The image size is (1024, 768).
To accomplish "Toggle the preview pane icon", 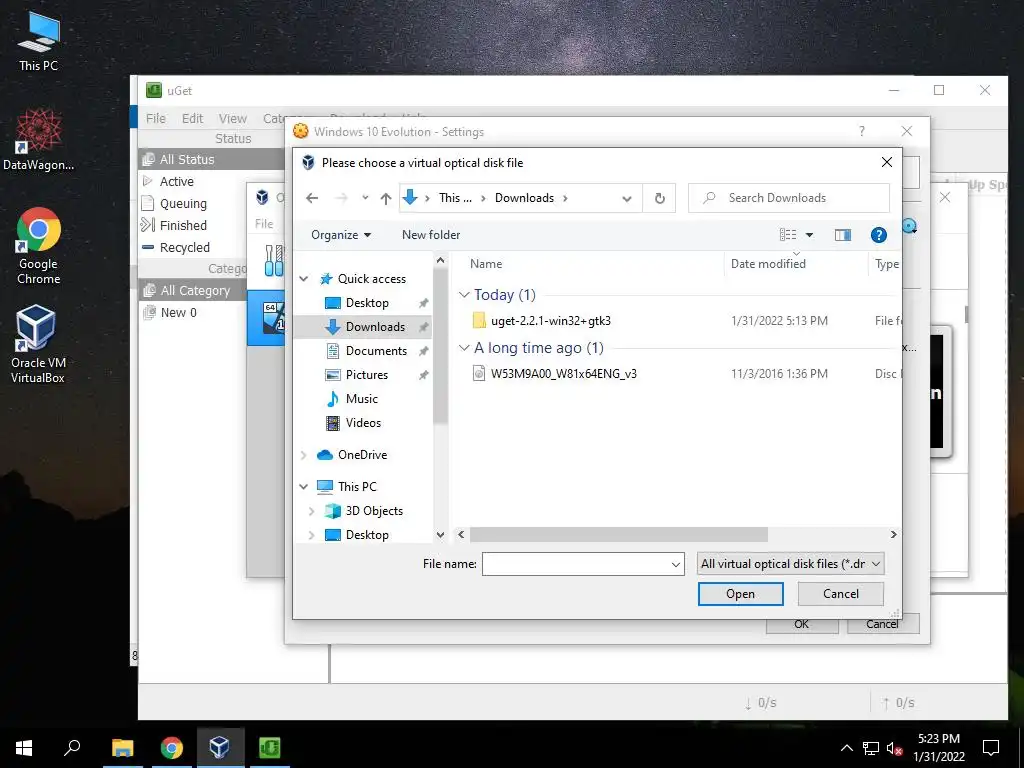I will (842, 235).
